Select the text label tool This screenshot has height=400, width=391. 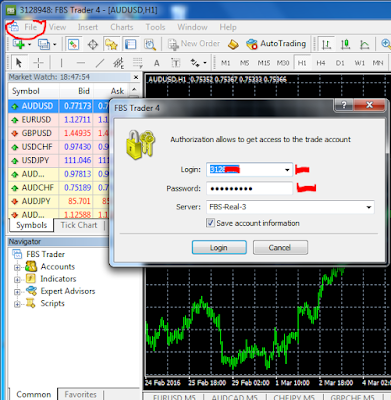pyautogui.click(x=176, y=63)
